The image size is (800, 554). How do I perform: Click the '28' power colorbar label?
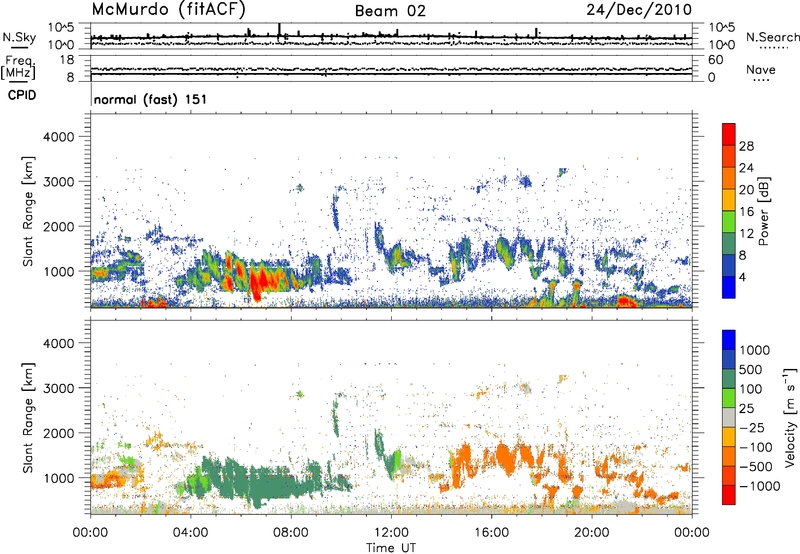click(746, 146)
